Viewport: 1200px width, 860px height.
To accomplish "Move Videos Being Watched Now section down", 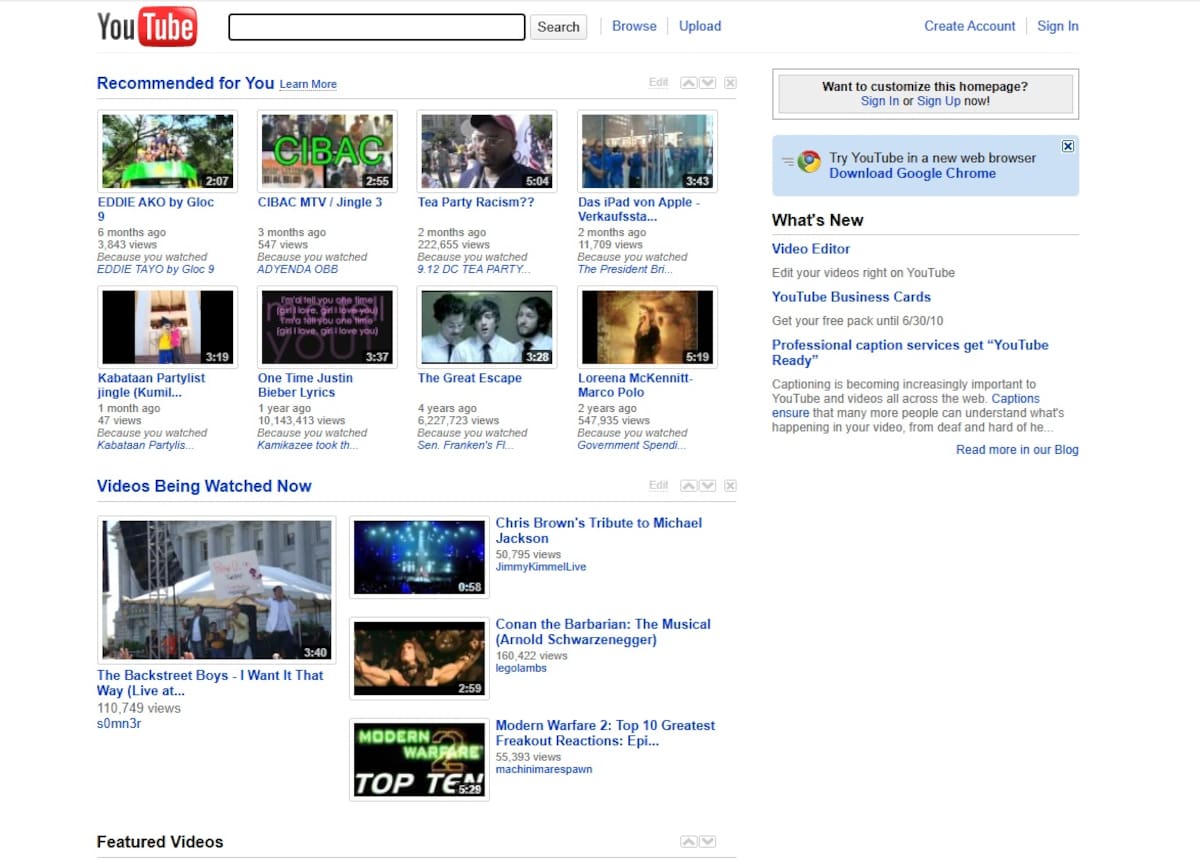I will 707,486.
